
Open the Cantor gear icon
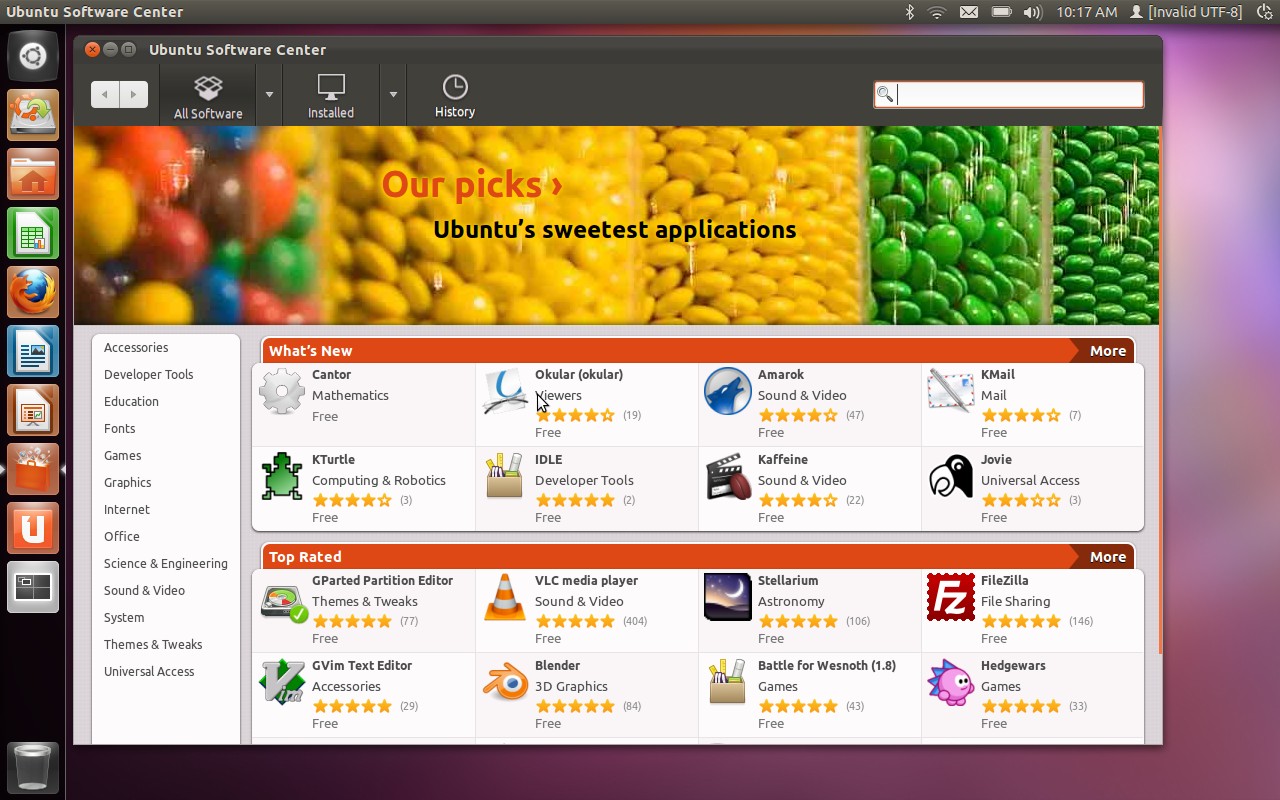pos(282,391)
